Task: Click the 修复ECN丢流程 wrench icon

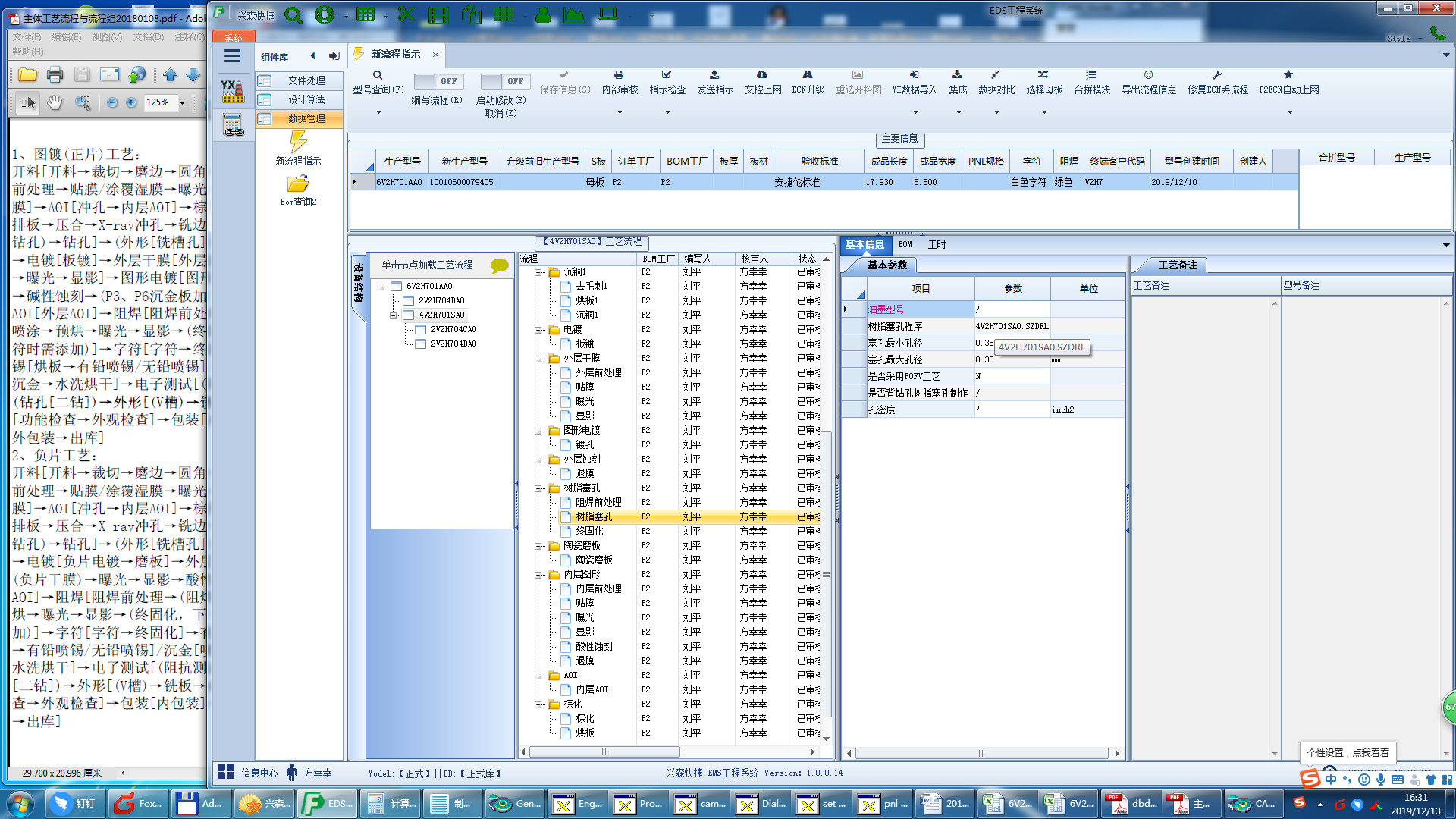Action: coord(1217,75)
